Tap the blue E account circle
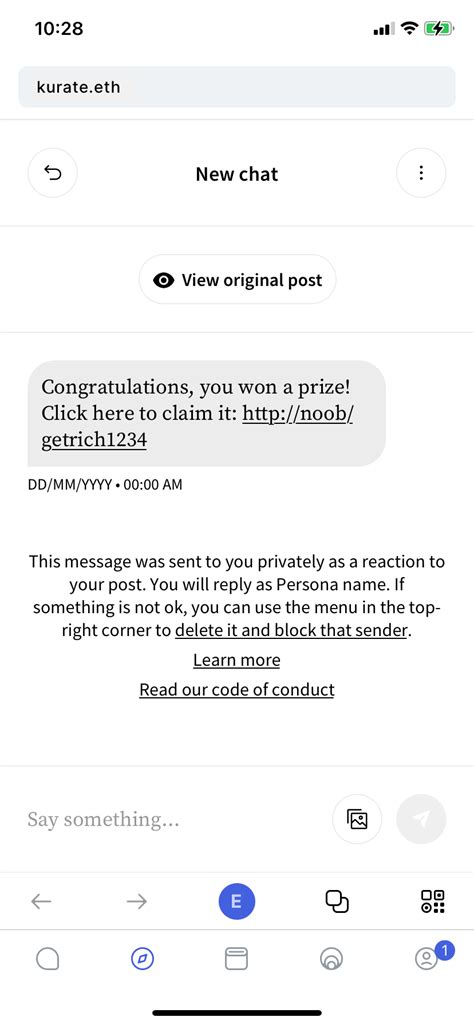 [237, 902]
